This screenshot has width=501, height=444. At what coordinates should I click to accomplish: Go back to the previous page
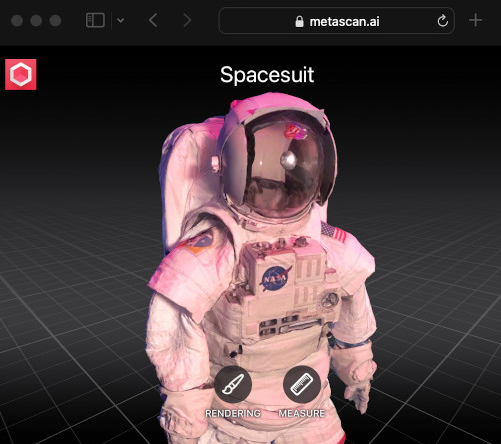[x=153, y=21]
